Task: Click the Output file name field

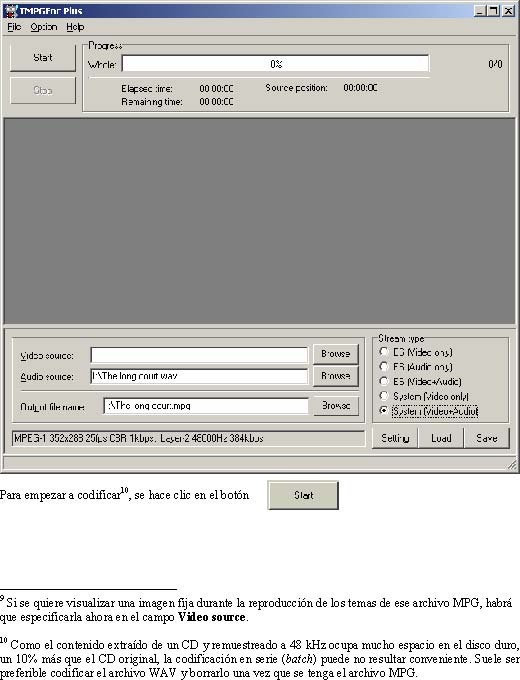Action: (206, 406)
